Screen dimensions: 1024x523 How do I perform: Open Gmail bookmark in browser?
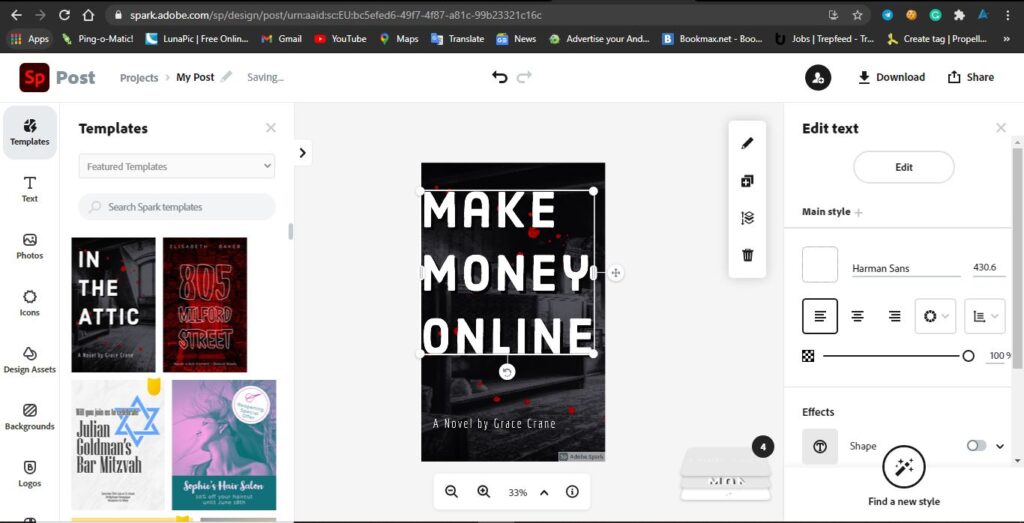(x=282, y=39)
